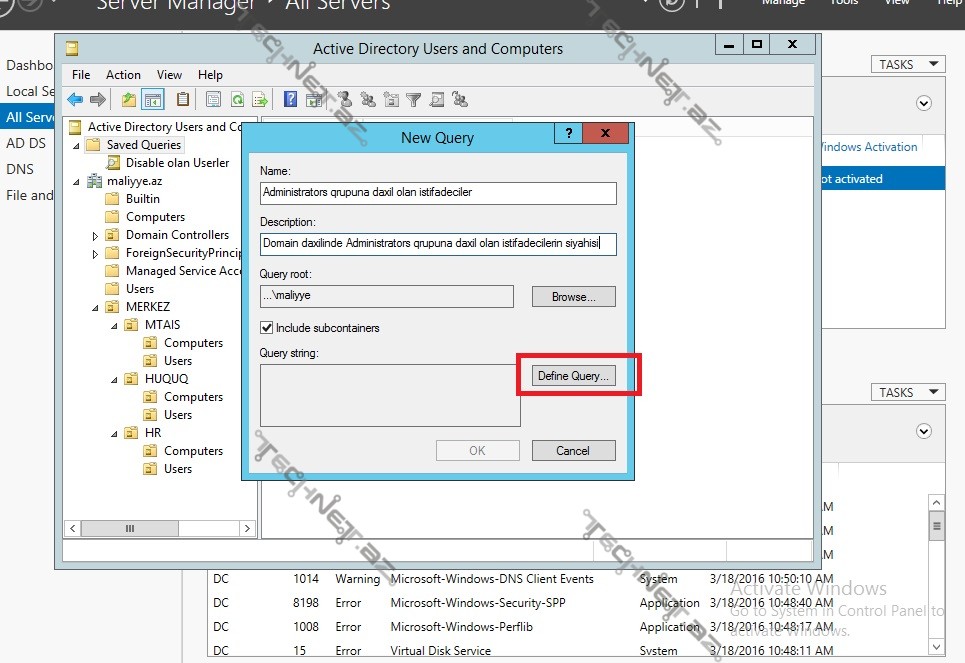This screenshot has width=965, height=663.
Task: Select the Disable olan Userler saved query
Action: (x=176, y=163)
